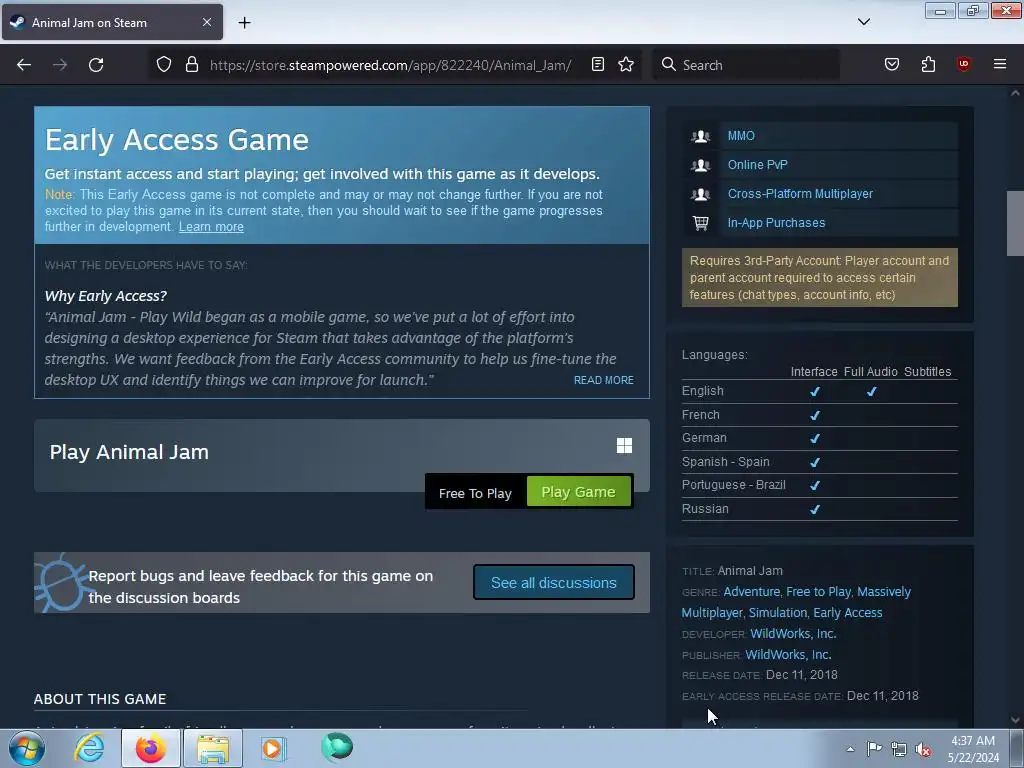Click the Cross-Platform Multiplayer people icon
The image size is (1024, 768).
pos(701,194)
